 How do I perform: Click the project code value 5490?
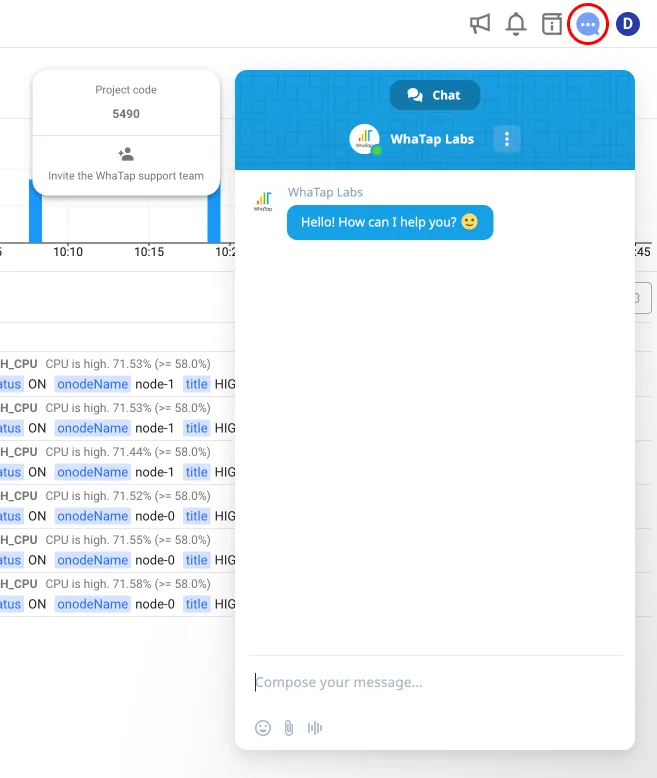(x=126, y=114)
